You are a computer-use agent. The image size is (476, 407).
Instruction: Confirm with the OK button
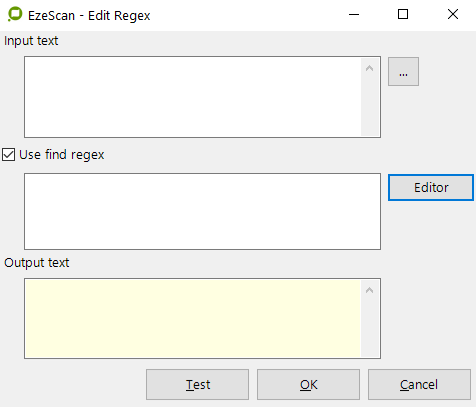pyautogui.click(x=308, y=384)
